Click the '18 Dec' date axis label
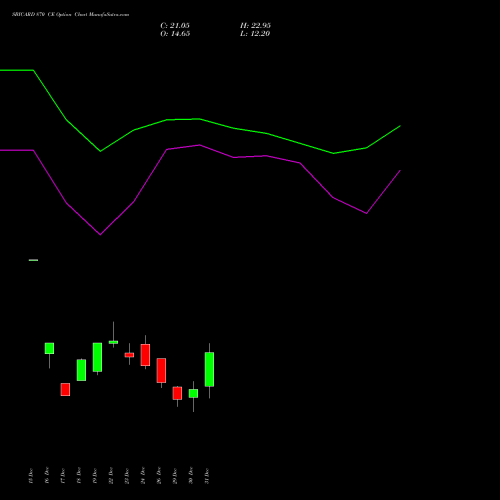The width and height of the screenshot is (500, 500). tap(79, 476)
